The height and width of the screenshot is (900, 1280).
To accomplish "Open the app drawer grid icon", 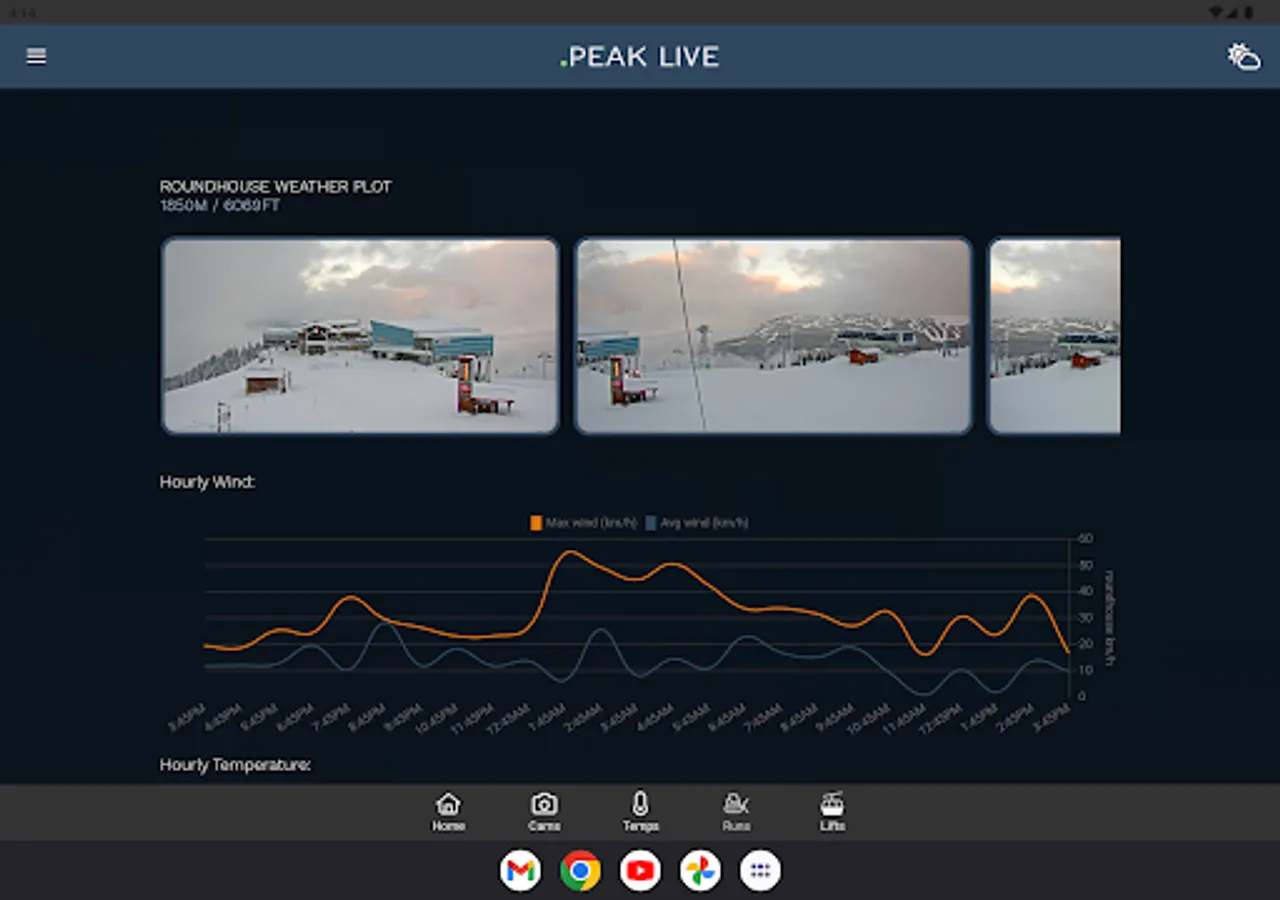I will [760, 871].
